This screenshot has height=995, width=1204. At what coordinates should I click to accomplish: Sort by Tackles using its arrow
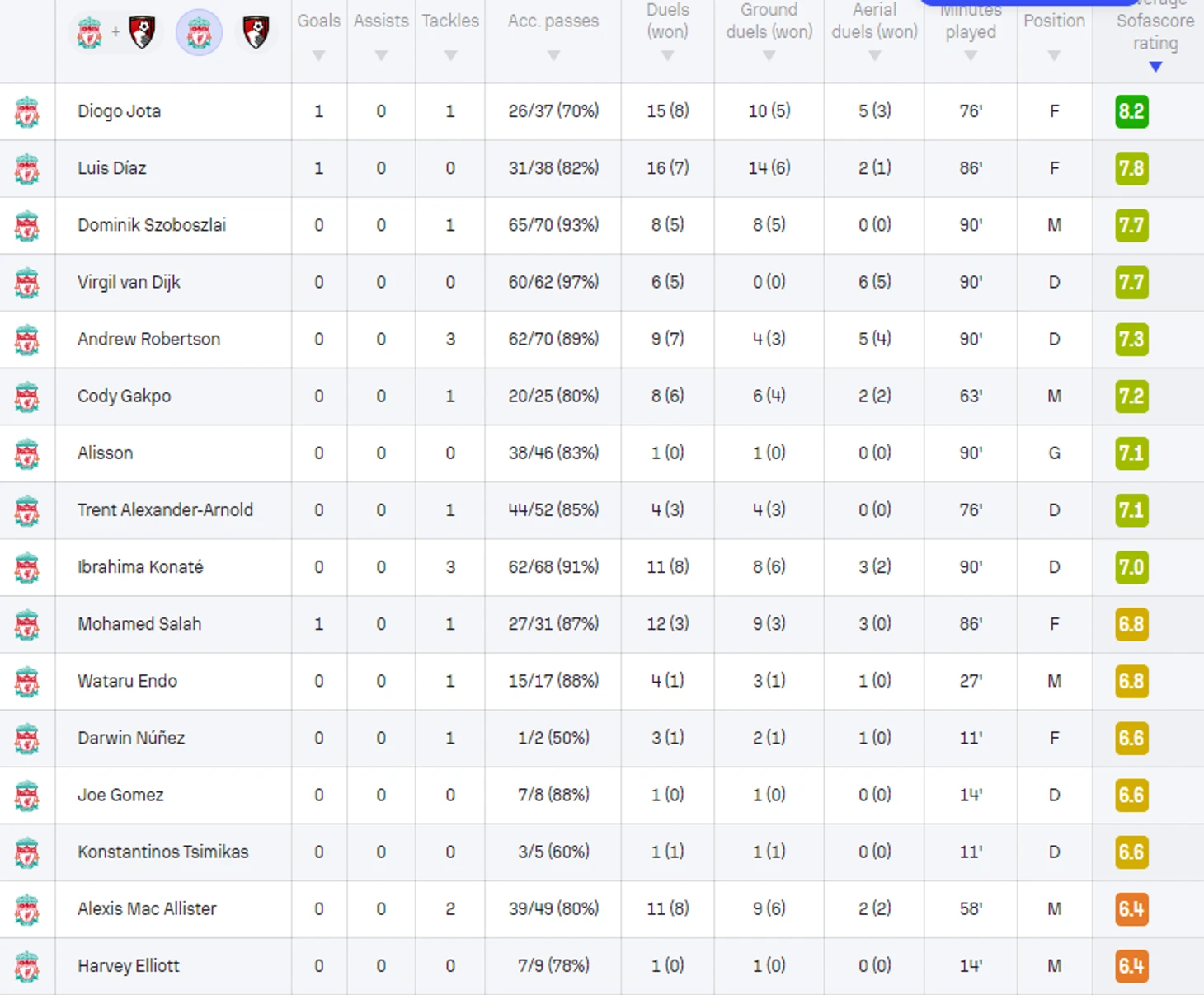pyautogui.click(x=450, y=56)
